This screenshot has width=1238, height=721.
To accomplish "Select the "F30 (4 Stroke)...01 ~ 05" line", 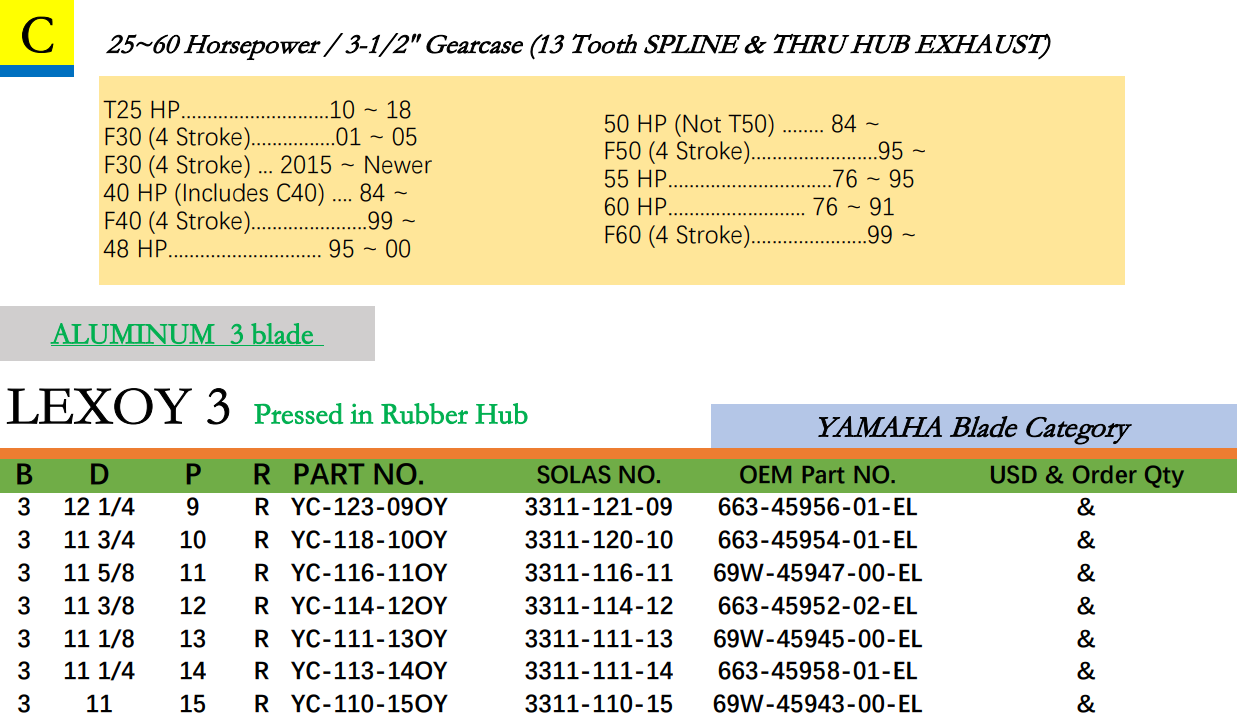I will coord(261,137).
